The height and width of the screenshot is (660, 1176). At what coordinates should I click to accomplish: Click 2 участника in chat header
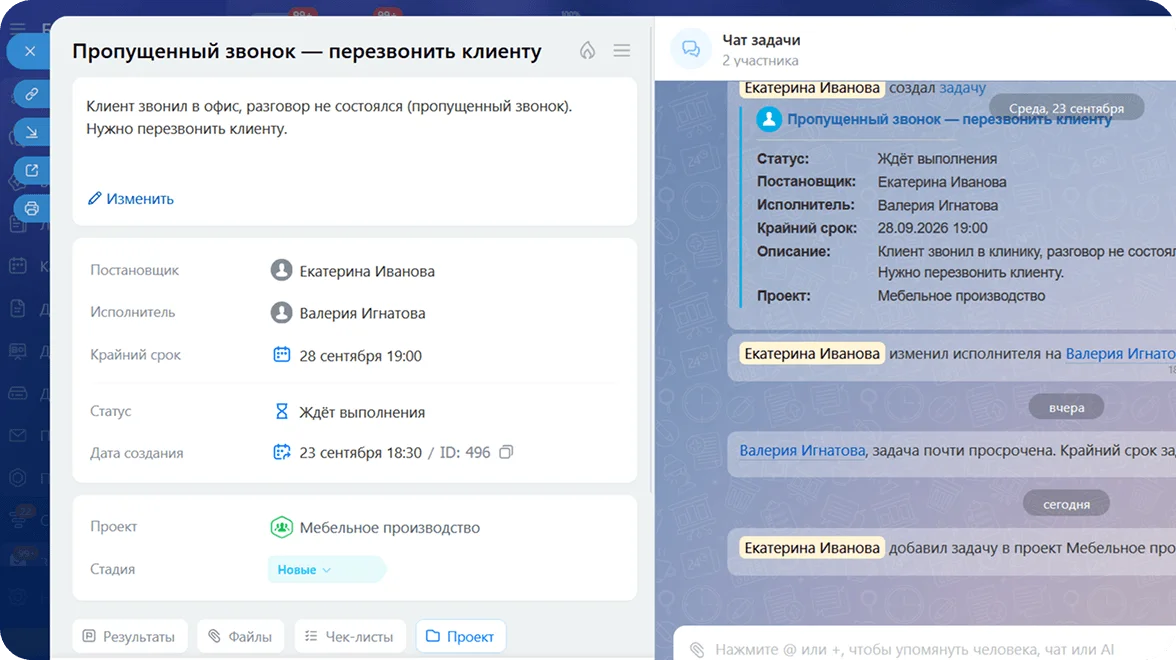(760, 61)
